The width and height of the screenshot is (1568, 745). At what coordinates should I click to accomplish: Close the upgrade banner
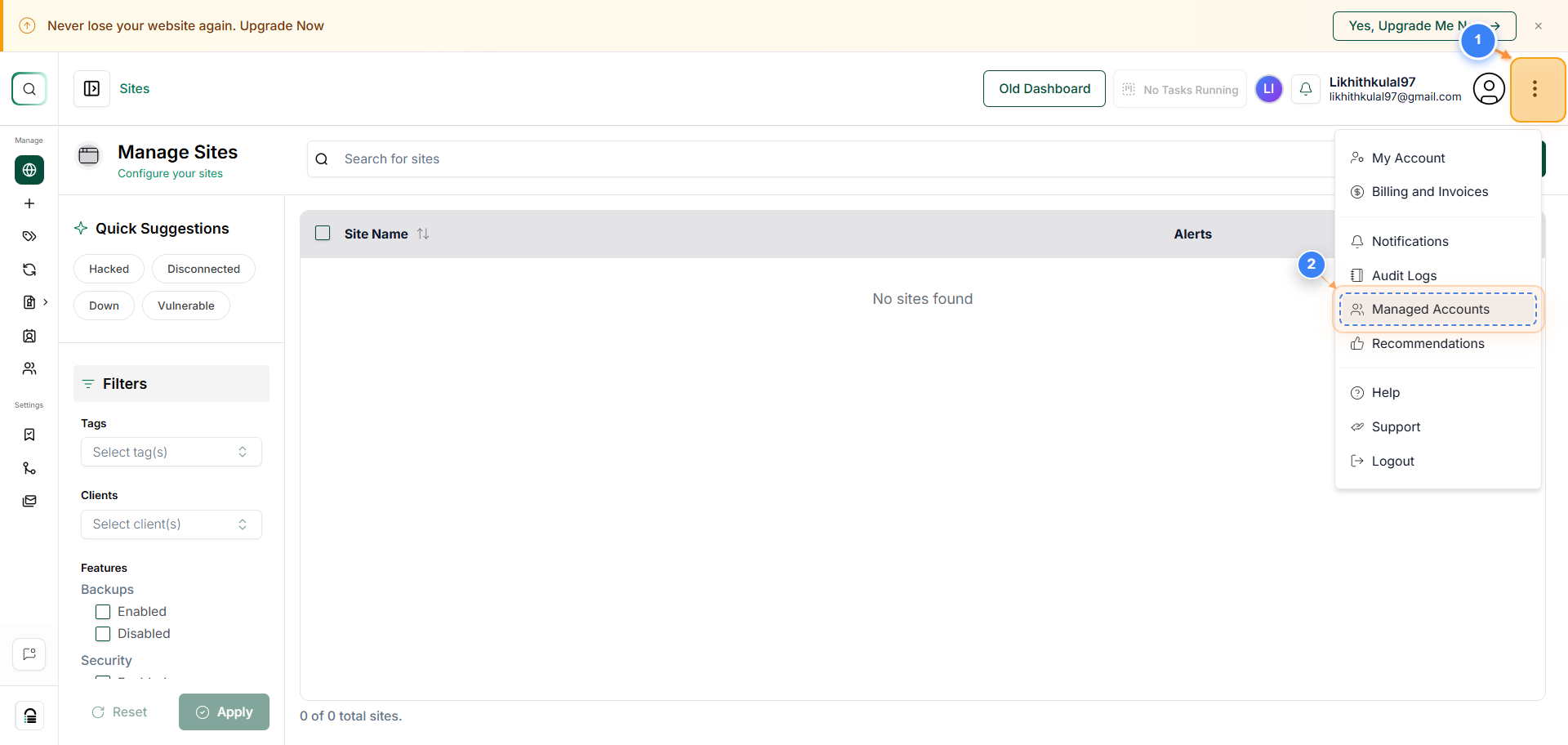[x=1539, y=26]
